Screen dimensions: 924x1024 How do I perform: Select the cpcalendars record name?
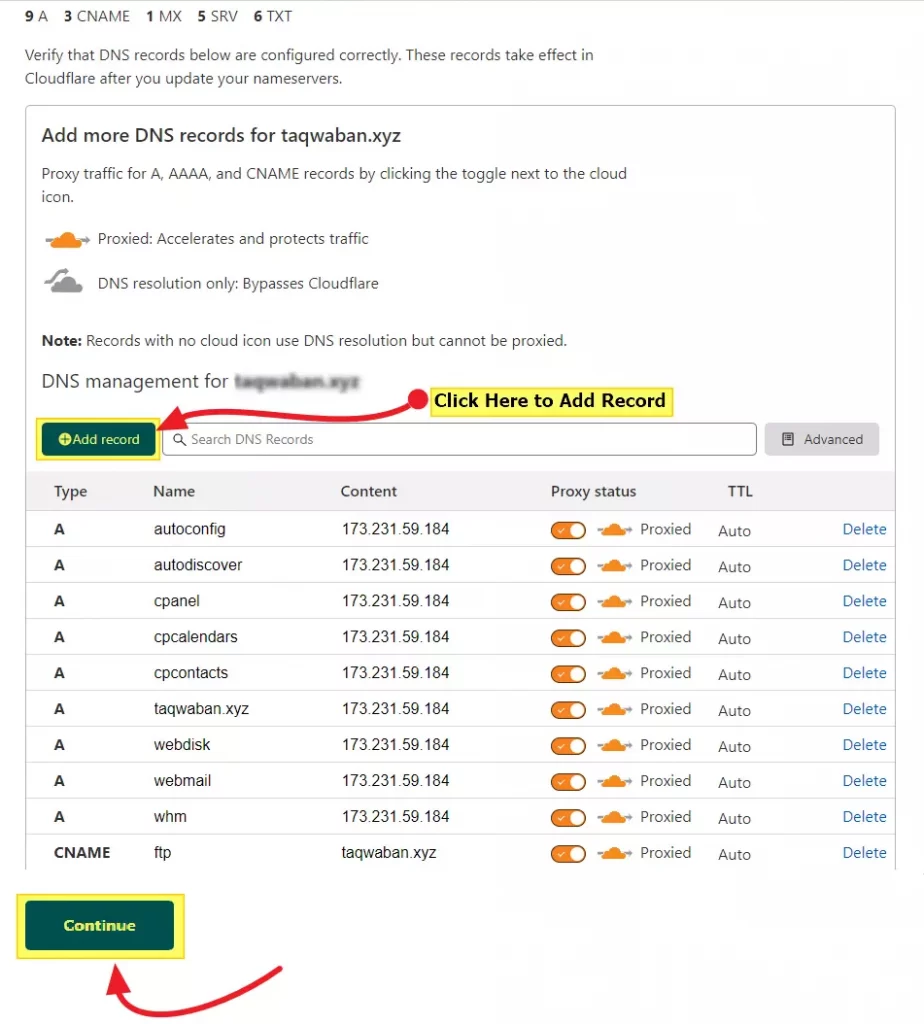coord(195,637)
